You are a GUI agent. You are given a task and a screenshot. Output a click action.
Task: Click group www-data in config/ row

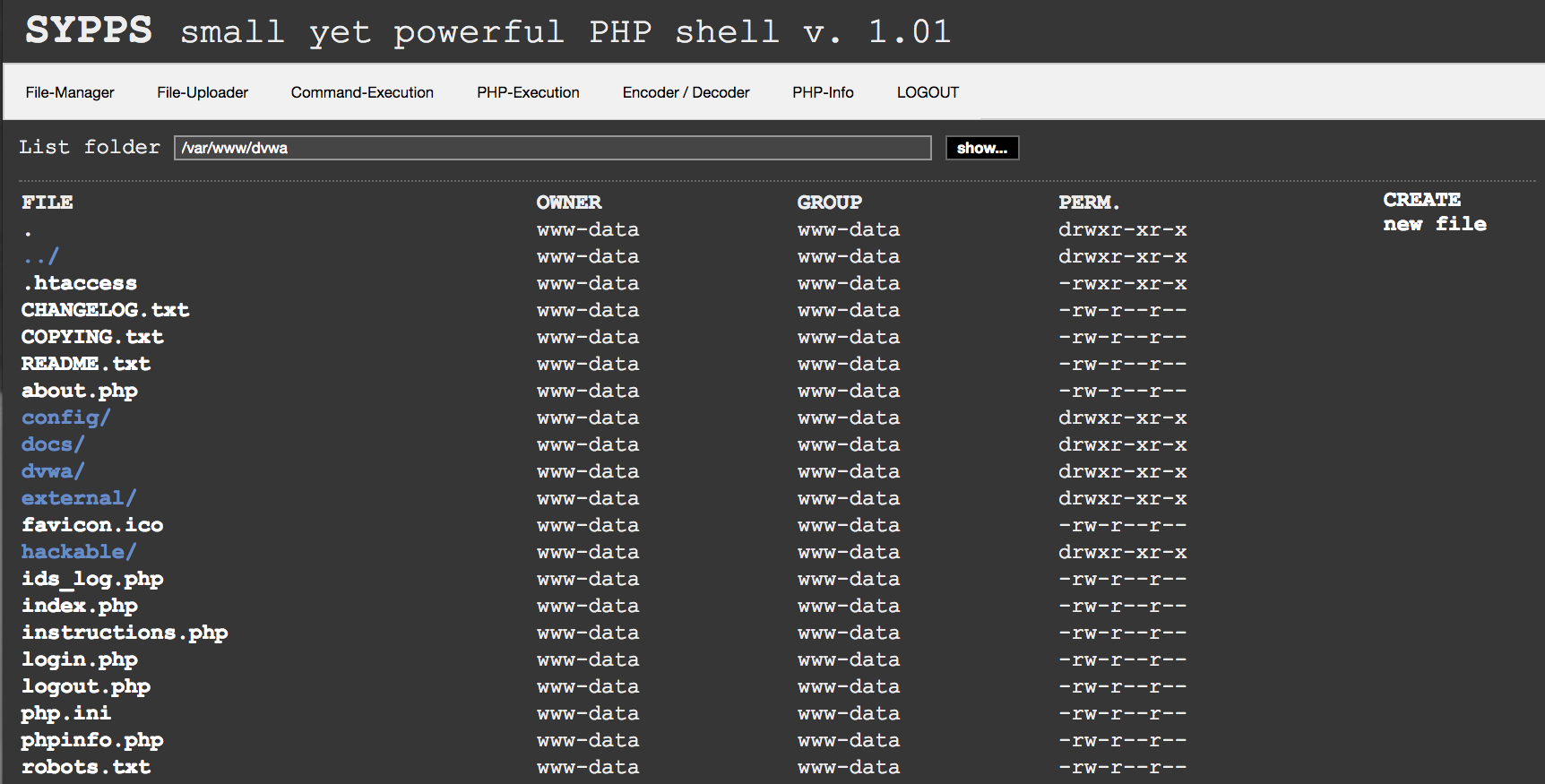pyautogui.click(x=849, y=418)
